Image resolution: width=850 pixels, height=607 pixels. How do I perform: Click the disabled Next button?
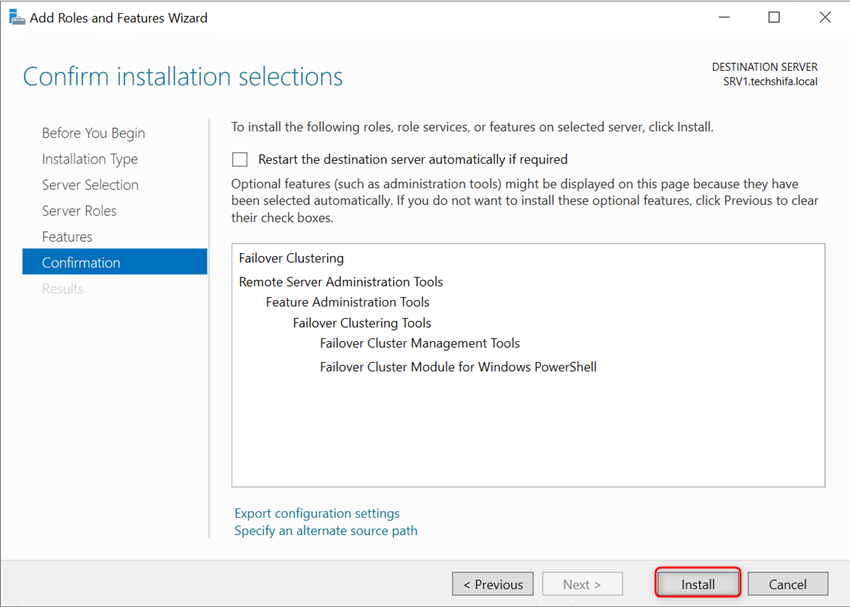tap(582, 583)
